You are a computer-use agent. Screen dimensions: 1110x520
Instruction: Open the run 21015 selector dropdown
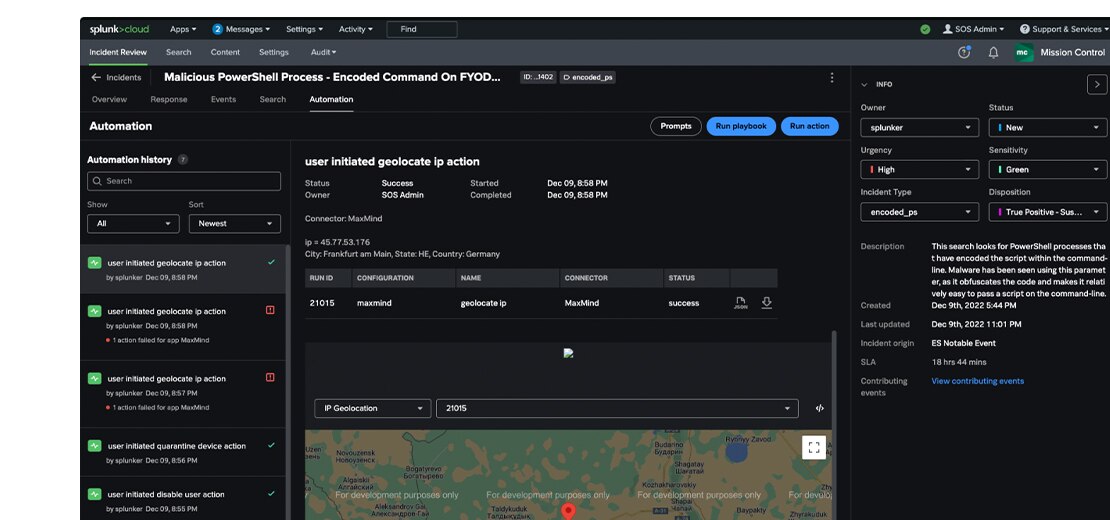[617, 408]
